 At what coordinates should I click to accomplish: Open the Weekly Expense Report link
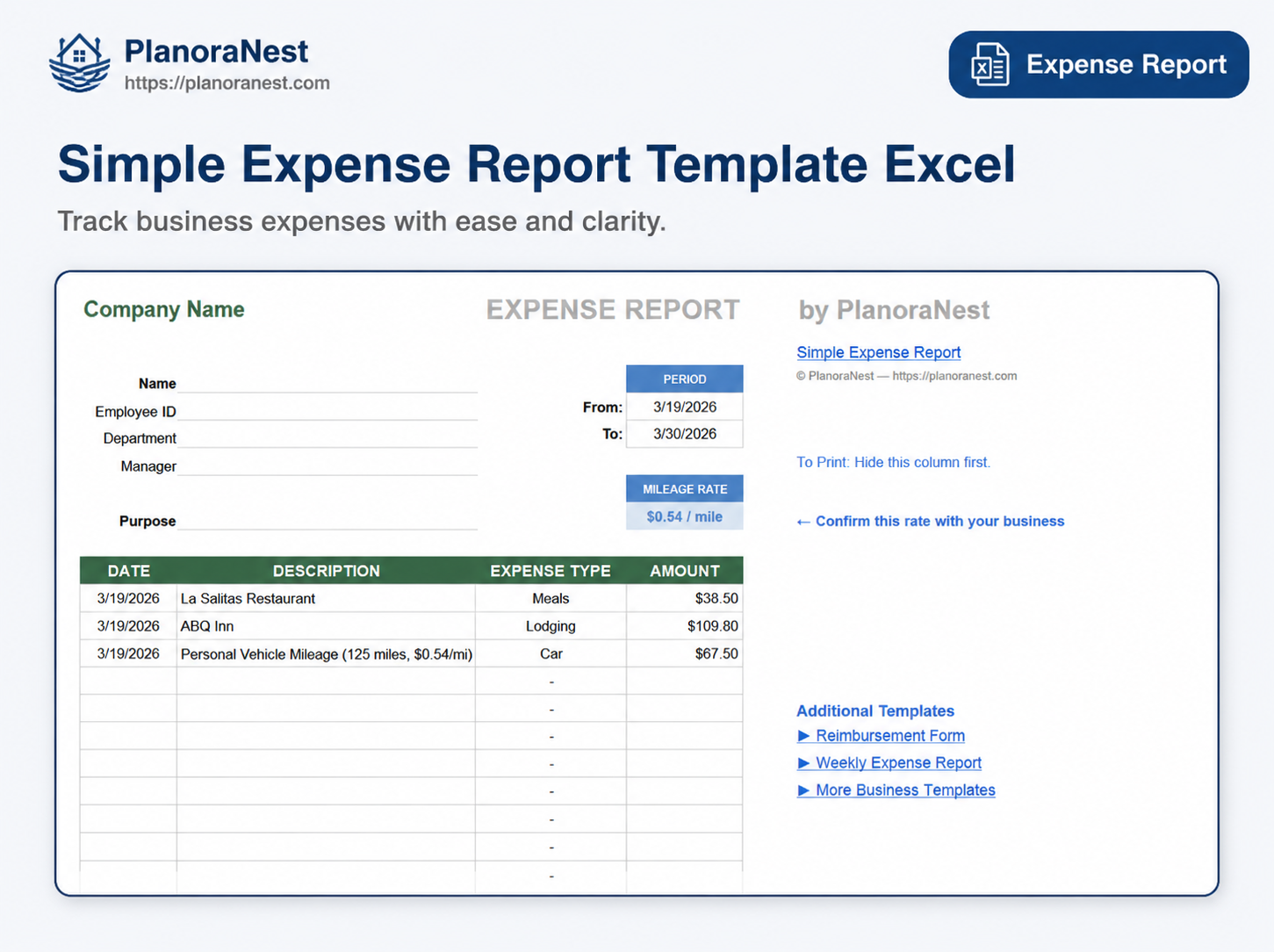click(x=898, y=763)
